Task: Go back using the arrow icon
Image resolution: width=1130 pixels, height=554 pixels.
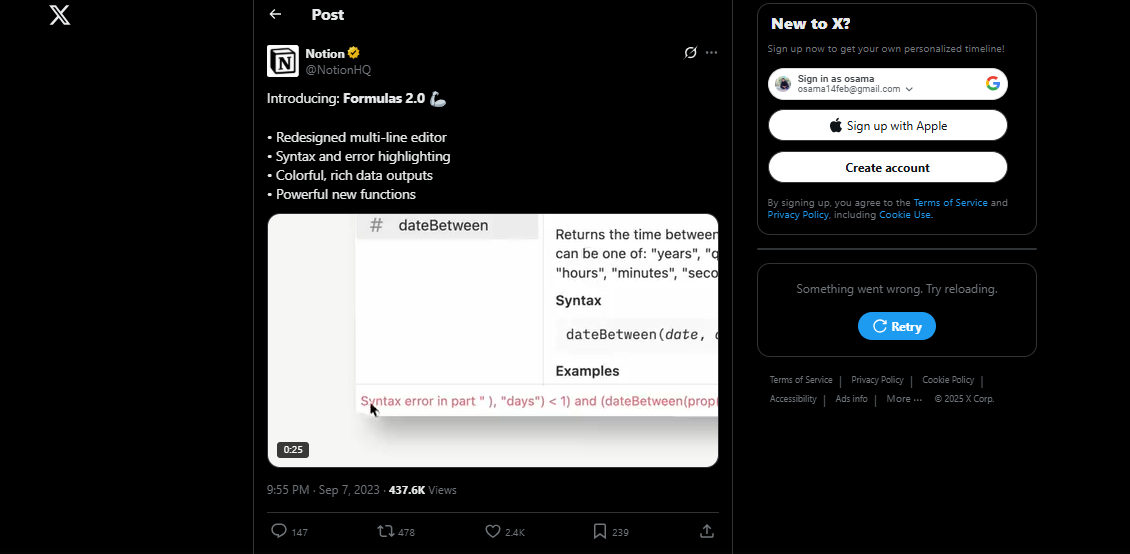Action: coord(275,14)
